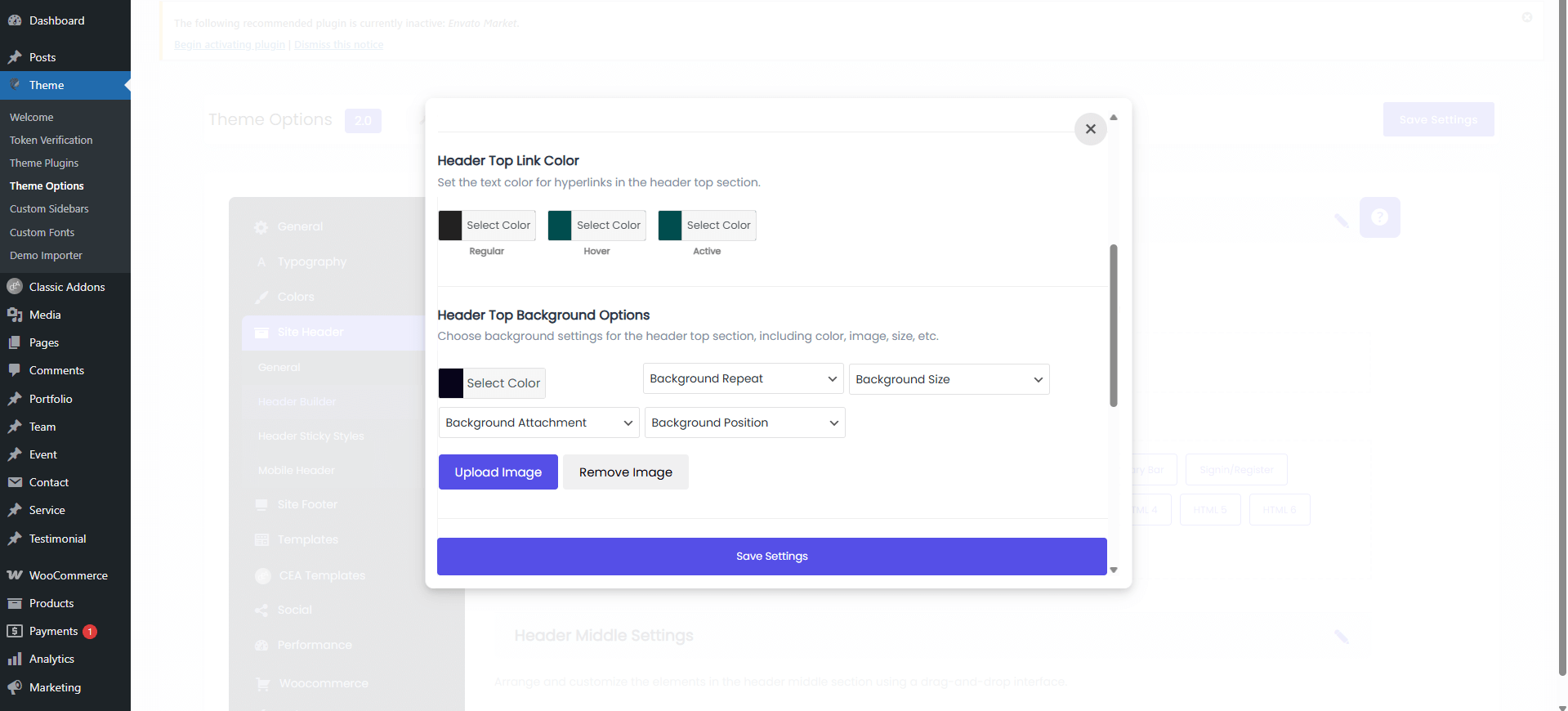Expand the Background Attachment dropdown
The height and width of the screenshot is (711, 1568).
(538, 423)
